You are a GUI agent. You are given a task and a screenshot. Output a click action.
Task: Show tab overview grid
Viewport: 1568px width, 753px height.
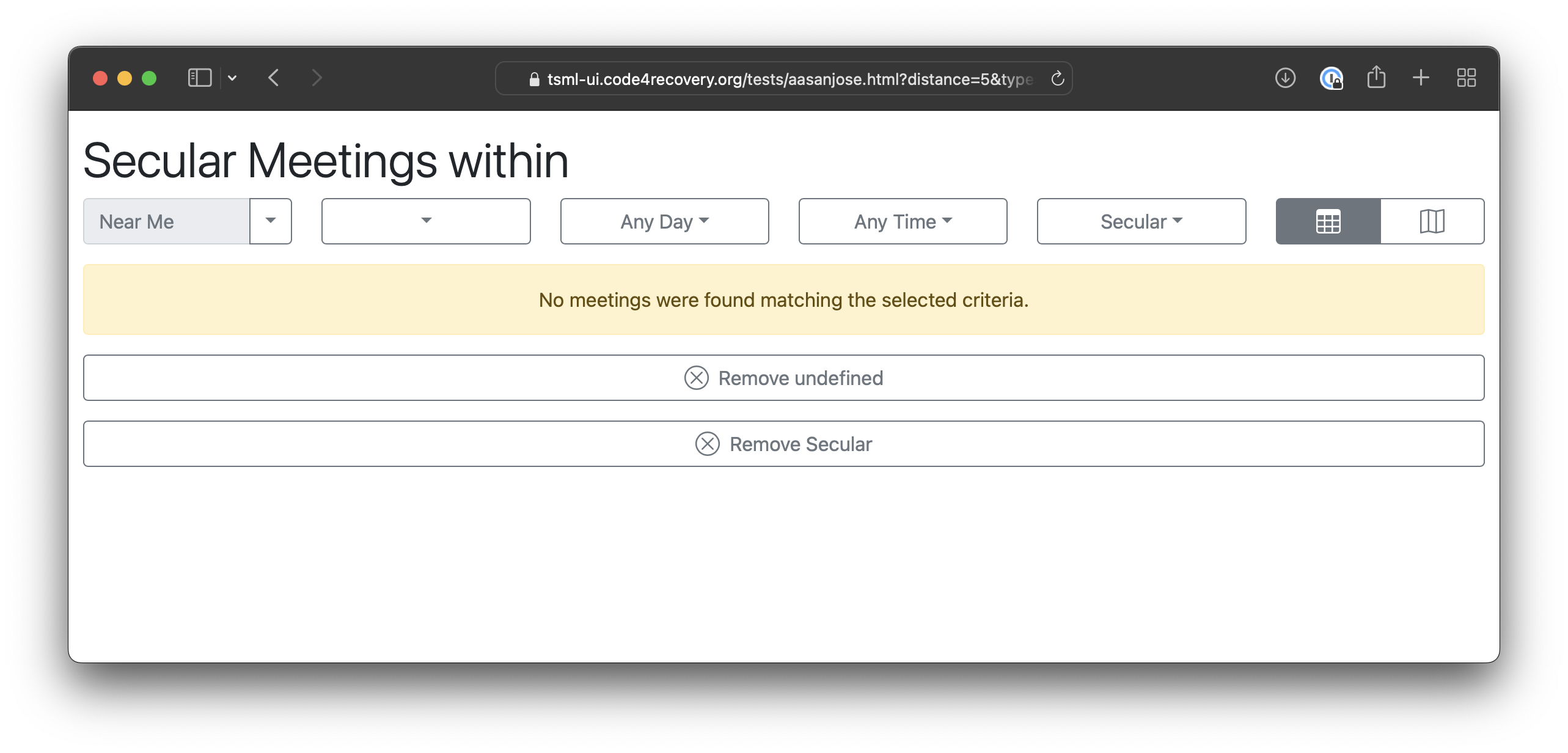point(1466,78)
